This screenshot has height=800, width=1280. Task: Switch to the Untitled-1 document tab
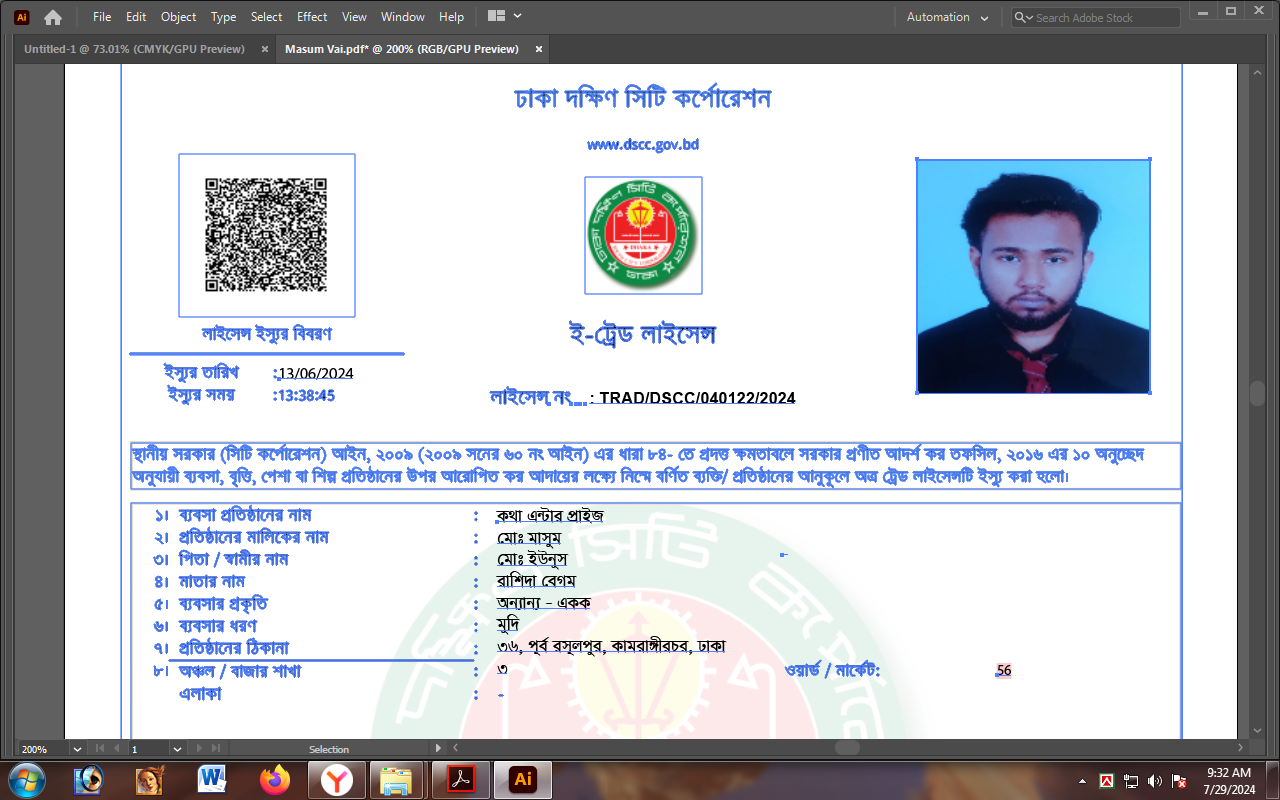tap(134, 49)
